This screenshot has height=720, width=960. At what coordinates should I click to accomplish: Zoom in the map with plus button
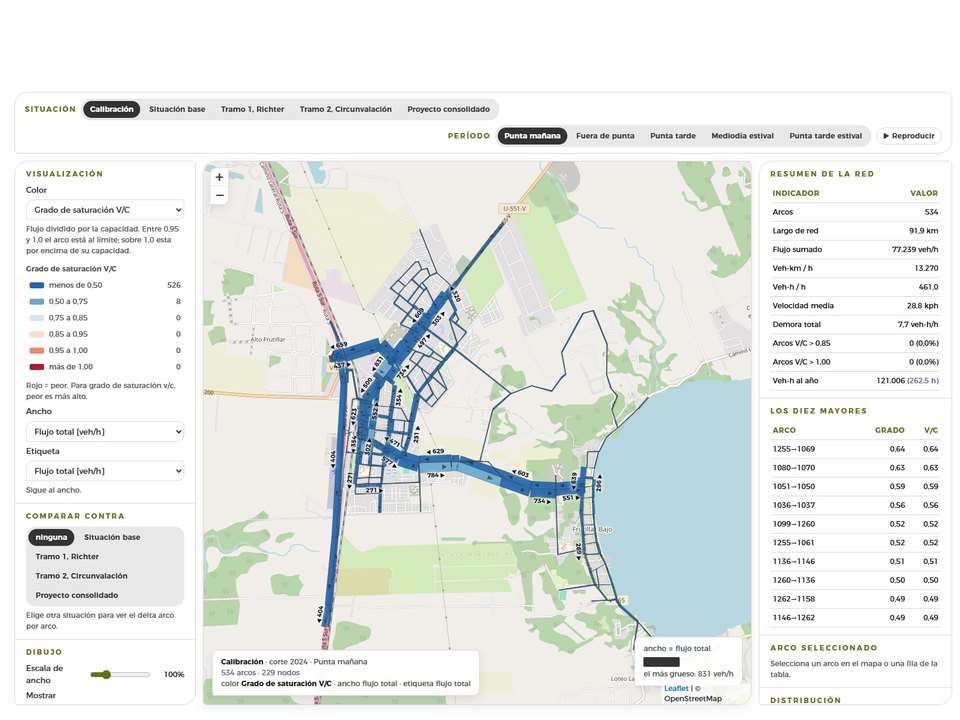[219, 177]
